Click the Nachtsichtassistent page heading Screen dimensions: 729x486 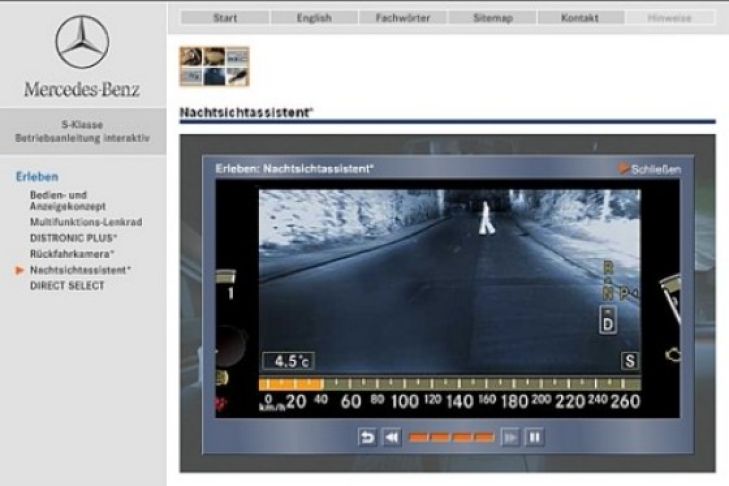(247, 113)
